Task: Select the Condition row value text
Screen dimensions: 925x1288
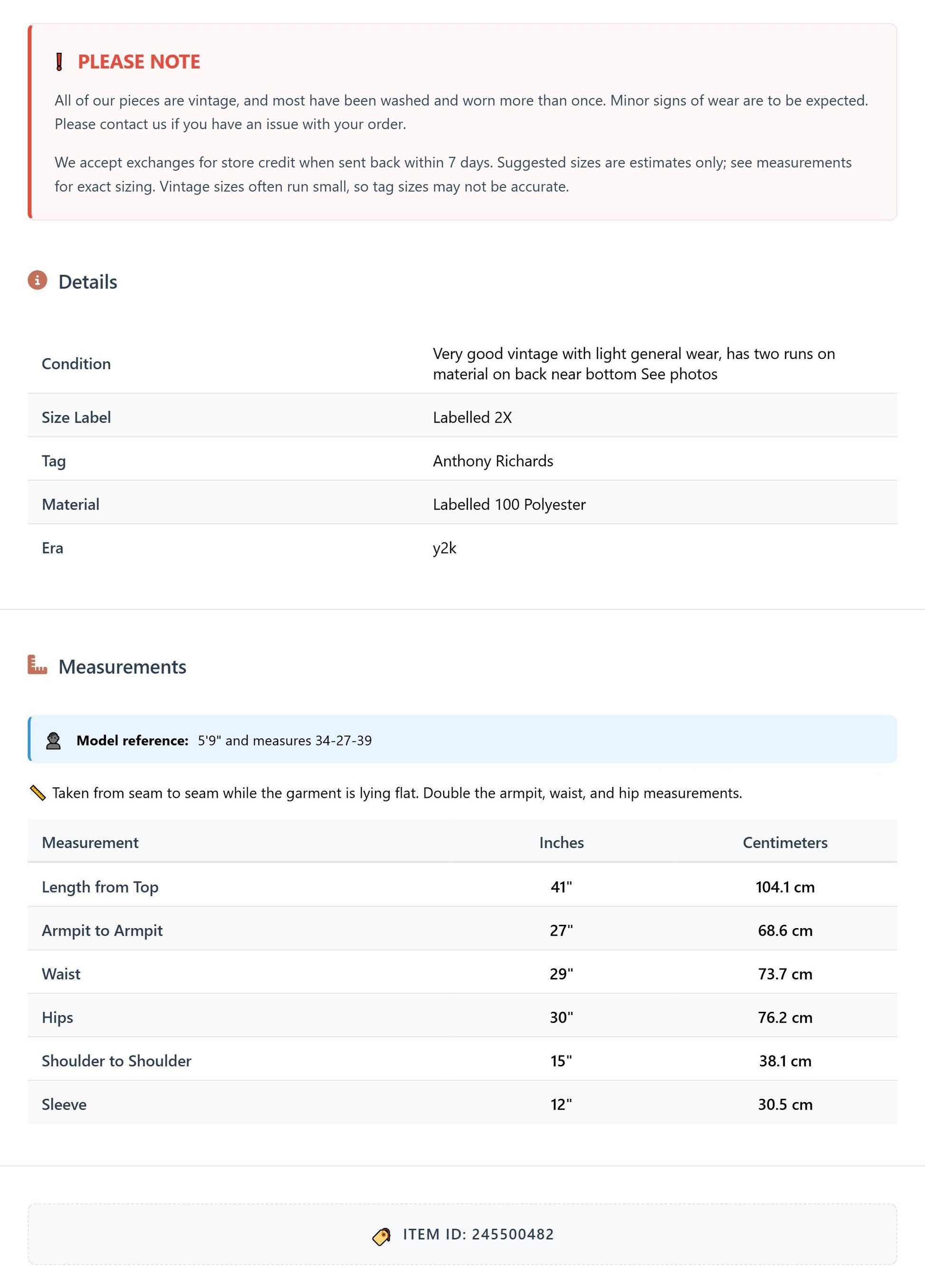Action: (x=634, y=364)
